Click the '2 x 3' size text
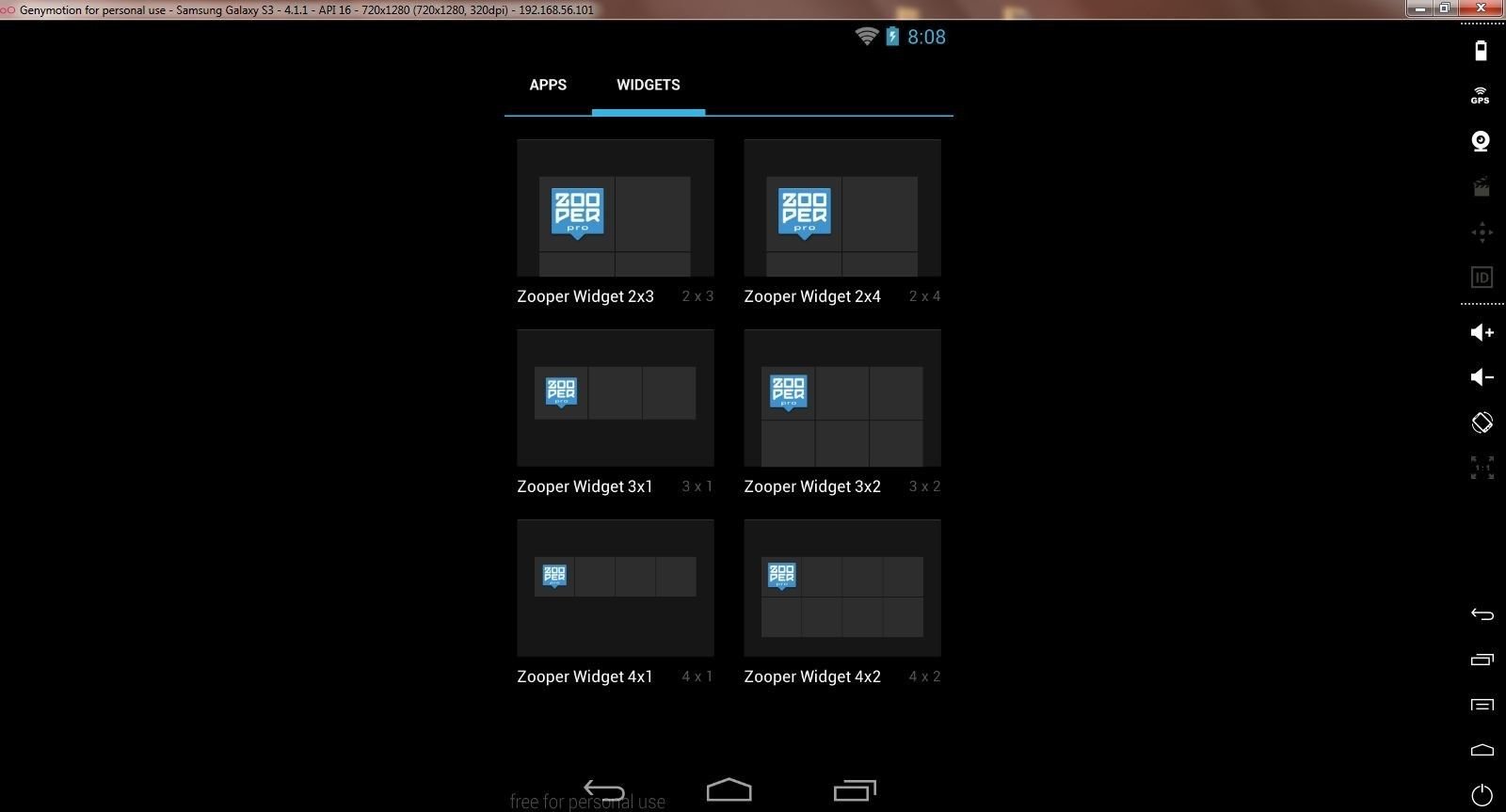The width and height of the screenshot is (1506, 812). tap(697, 296)
